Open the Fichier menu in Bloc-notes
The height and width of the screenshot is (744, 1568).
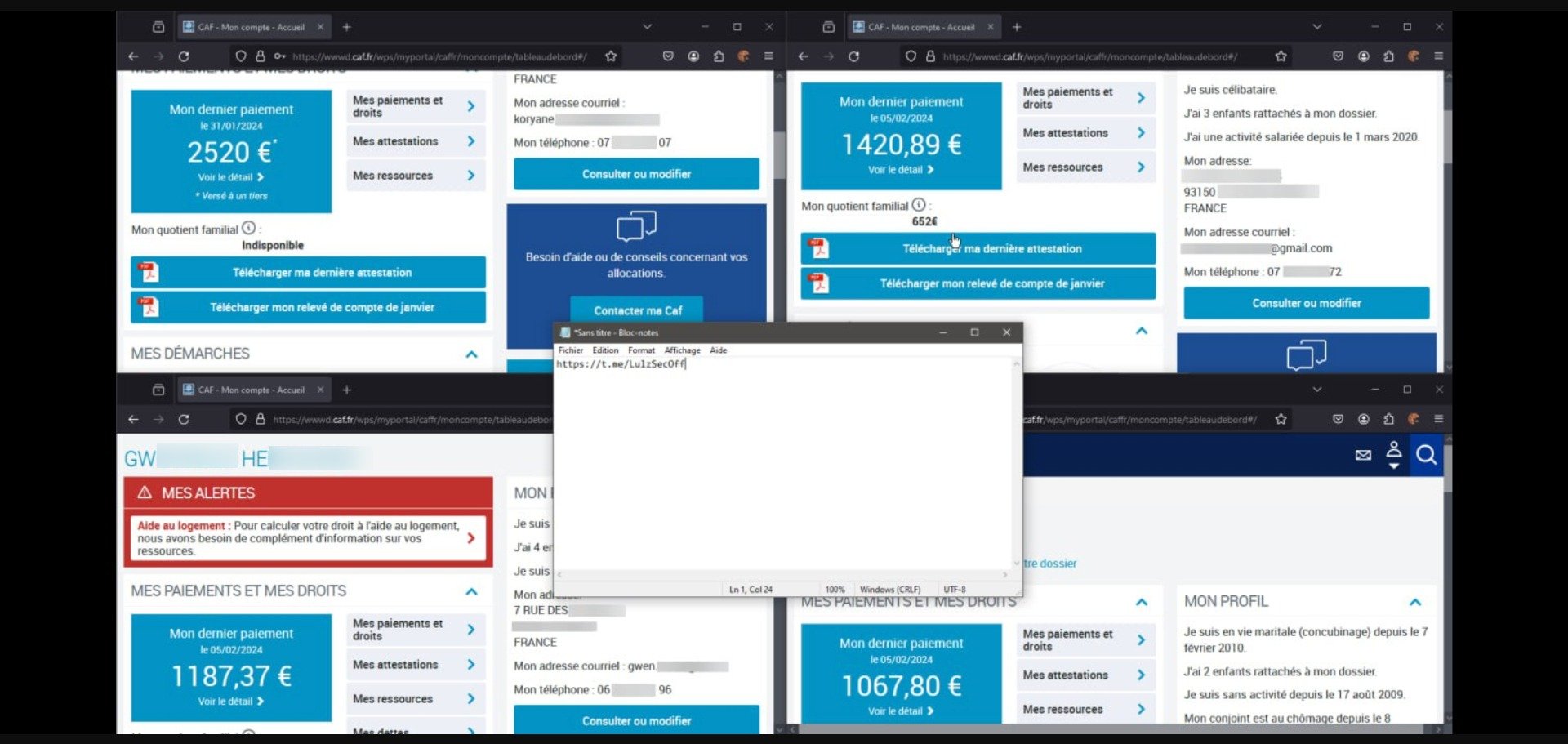570,350
